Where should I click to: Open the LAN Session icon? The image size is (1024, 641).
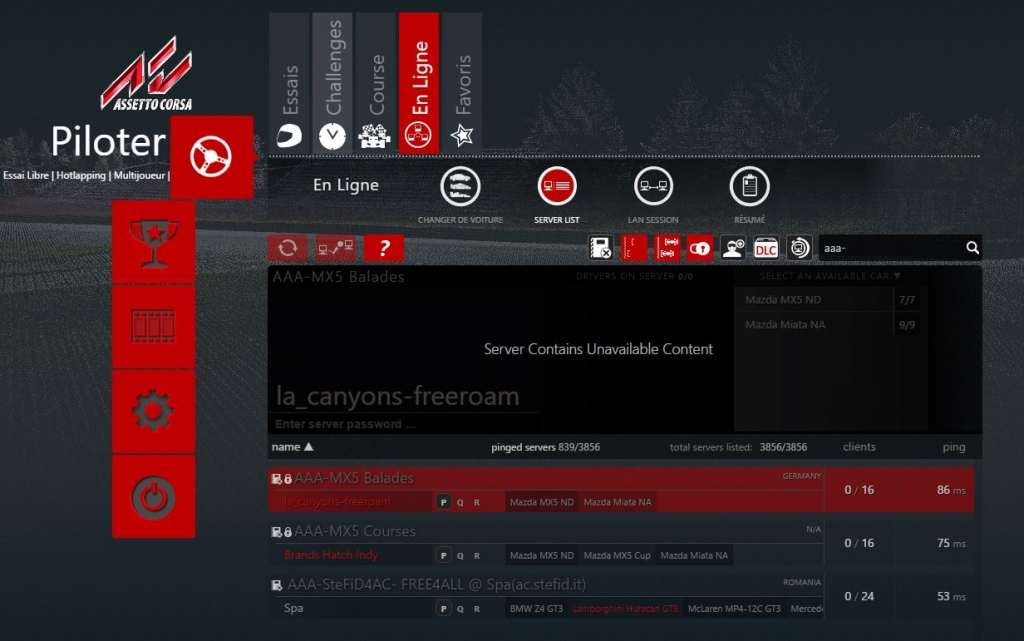pyautogui.click(x=653, y=186)
